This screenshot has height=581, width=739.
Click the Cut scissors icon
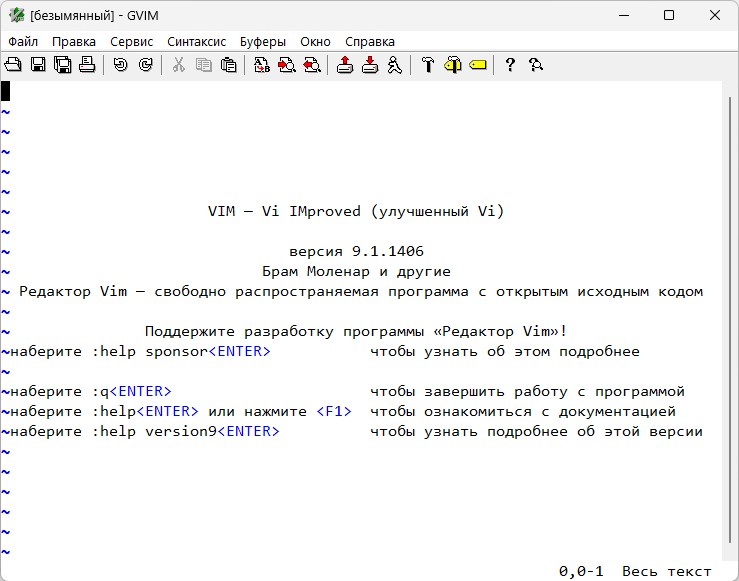[179, 65]
